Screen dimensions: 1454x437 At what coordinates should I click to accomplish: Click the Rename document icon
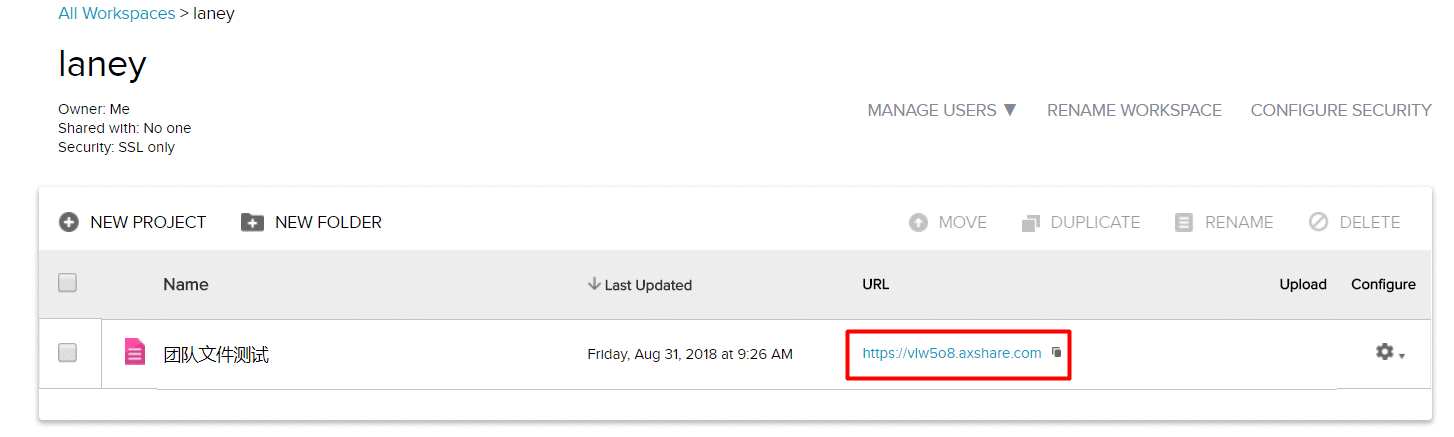(1184, 222)
